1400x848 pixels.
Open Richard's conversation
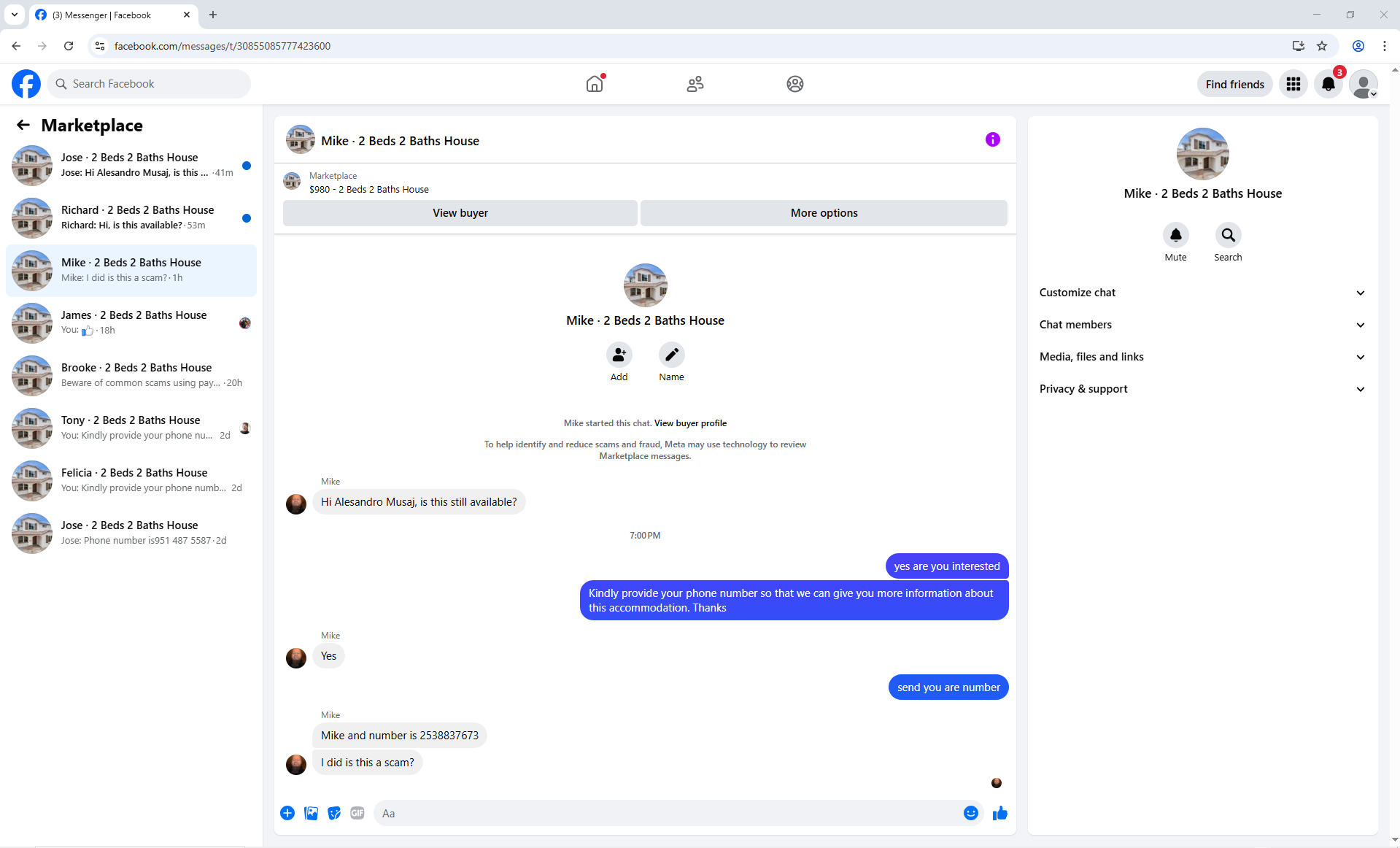tap(131, 218)
